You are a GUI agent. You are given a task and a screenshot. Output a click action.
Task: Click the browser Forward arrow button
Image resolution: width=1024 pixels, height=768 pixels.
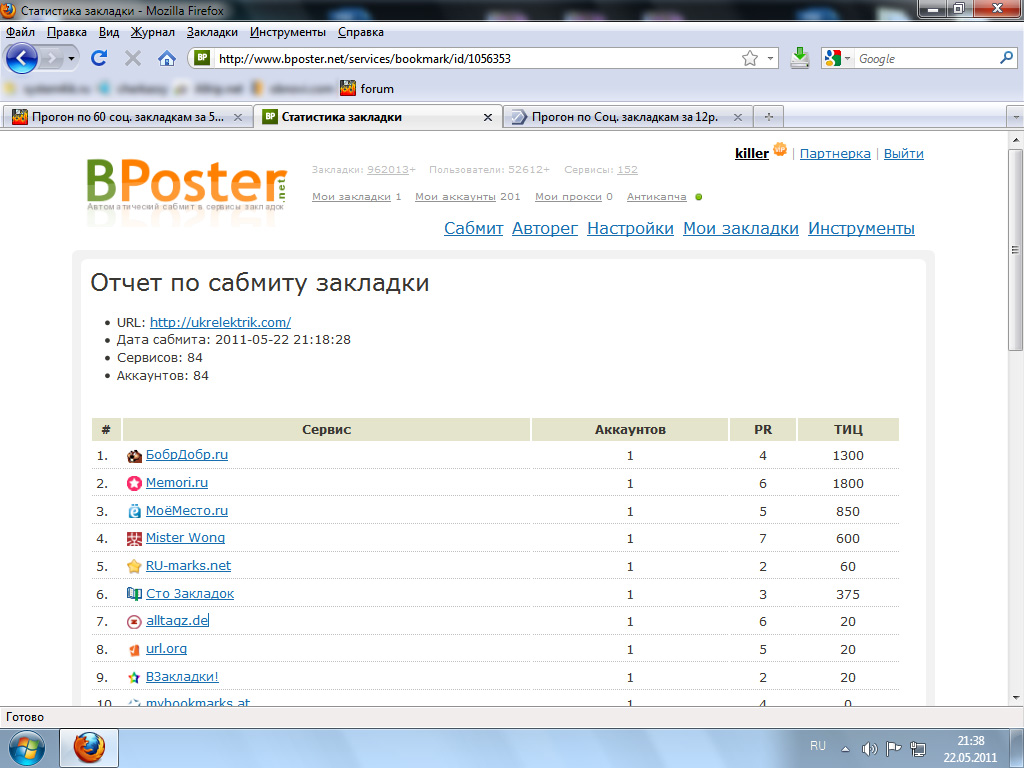[52, 59]
